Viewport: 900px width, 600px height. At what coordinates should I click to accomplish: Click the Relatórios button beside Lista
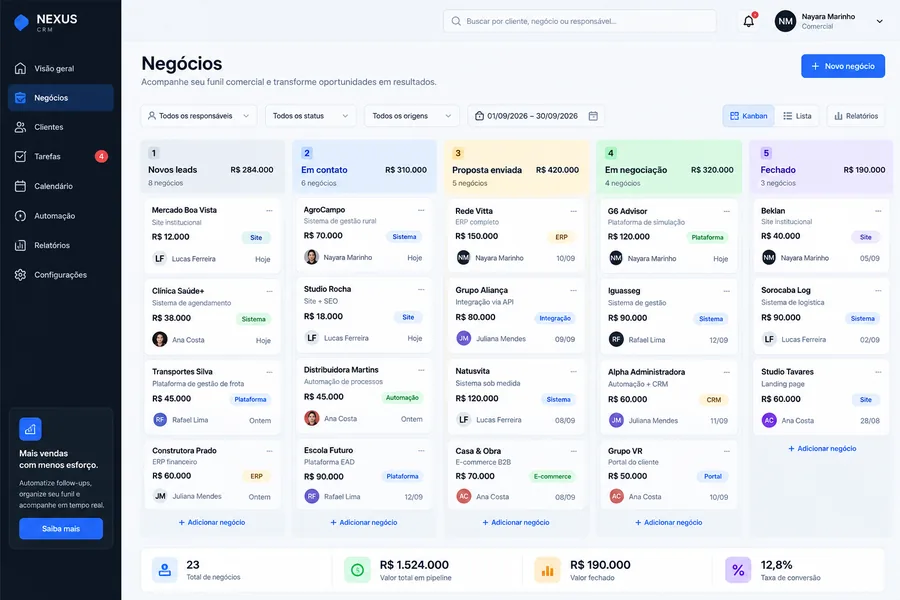pyautogui.click(x=856, y=116)
